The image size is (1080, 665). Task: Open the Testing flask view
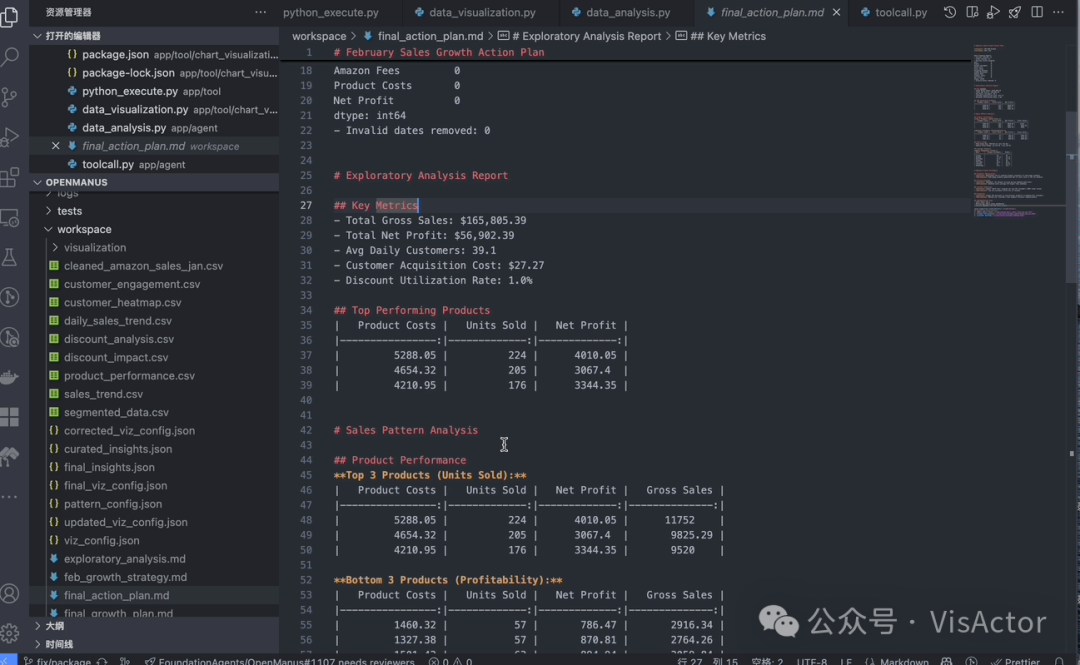[11, 257]
